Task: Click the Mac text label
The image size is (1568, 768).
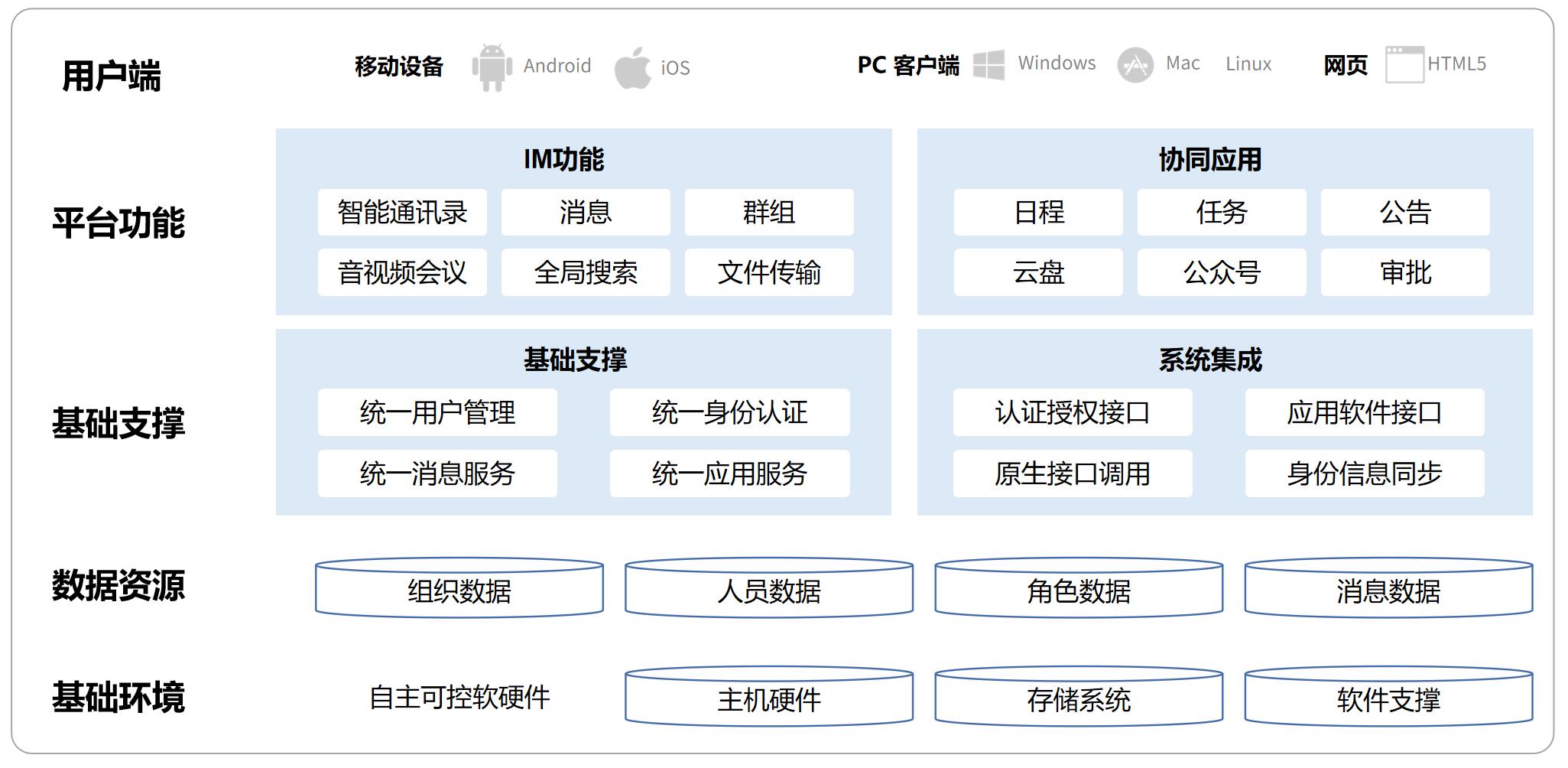Action: click(1183, 63)
